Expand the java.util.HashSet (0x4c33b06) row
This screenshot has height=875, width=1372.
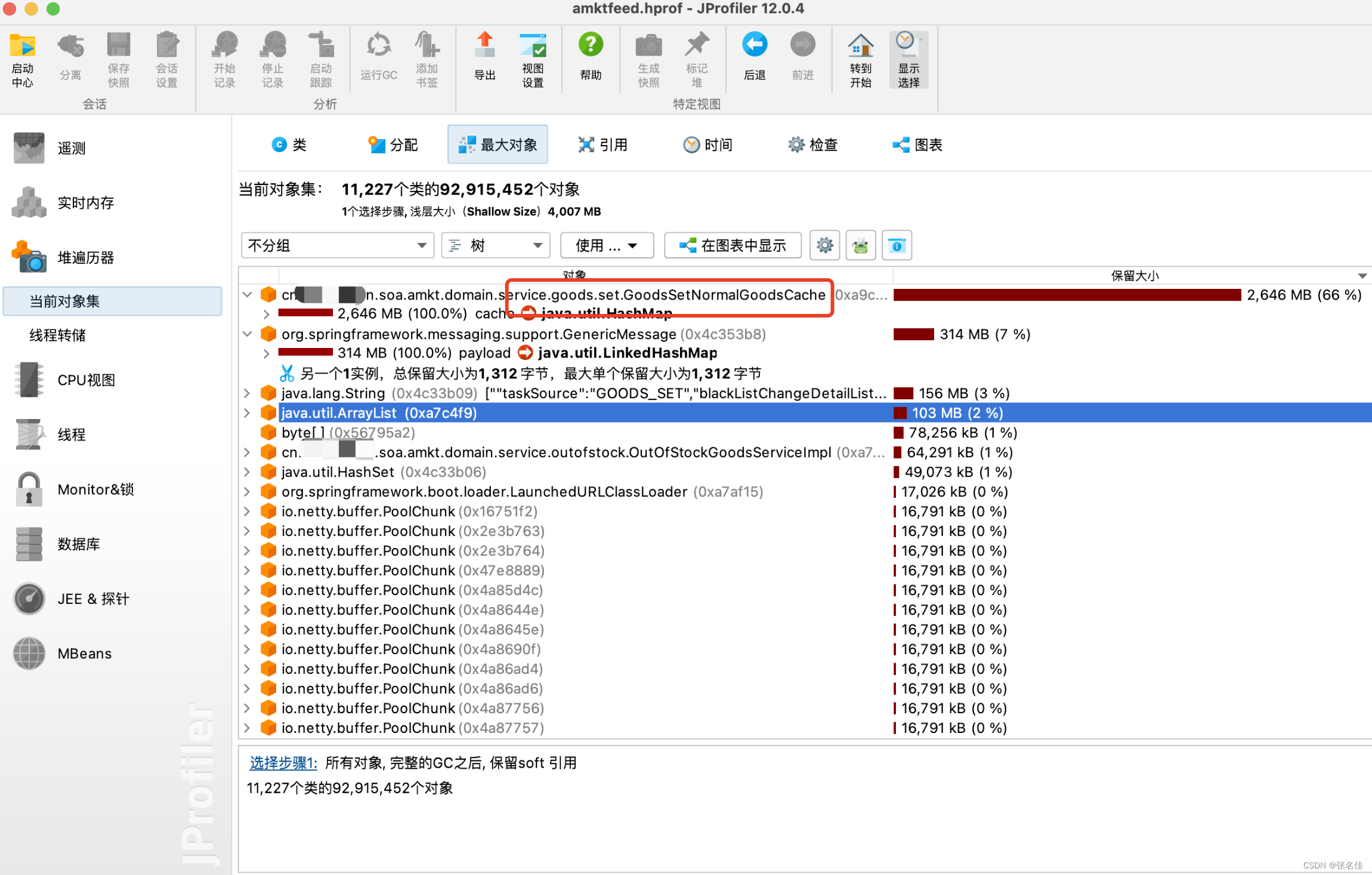248,472
